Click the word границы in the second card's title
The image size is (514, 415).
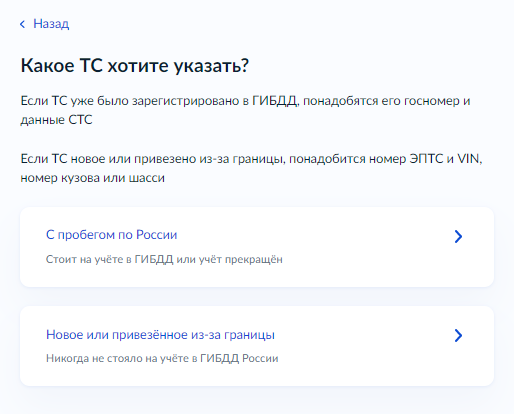pyautogui.click(x=249, y=335)
